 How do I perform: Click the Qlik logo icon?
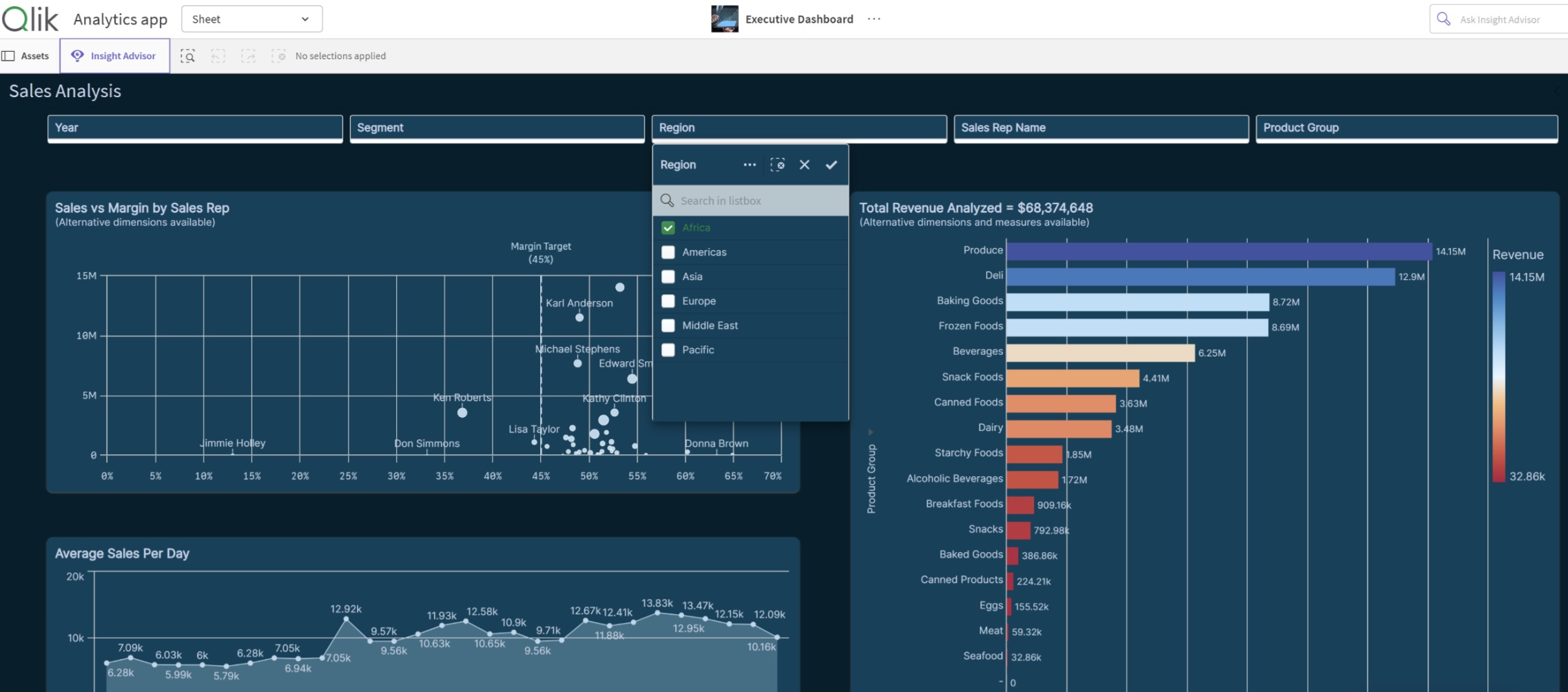point(30,19)
